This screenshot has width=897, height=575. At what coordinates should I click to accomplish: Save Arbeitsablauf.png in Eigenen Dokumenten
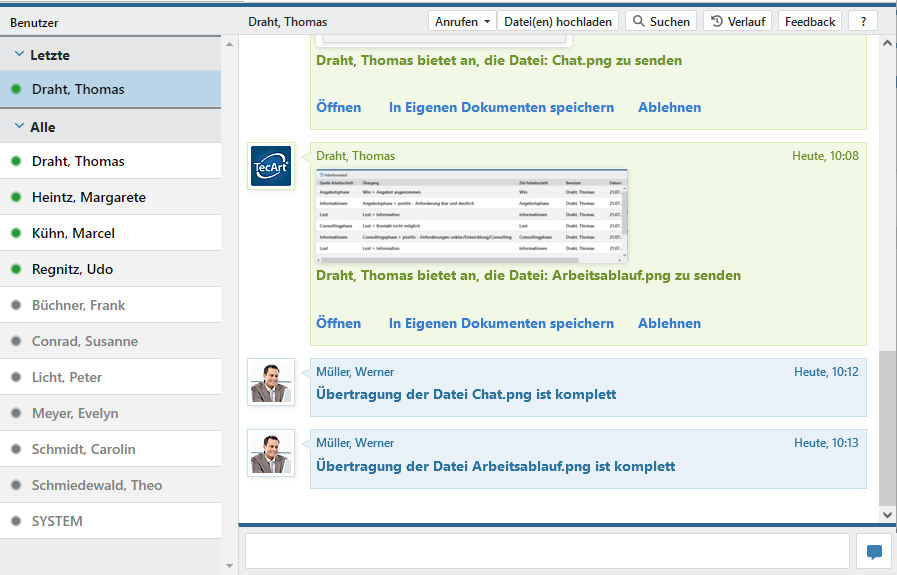point(501,323)
